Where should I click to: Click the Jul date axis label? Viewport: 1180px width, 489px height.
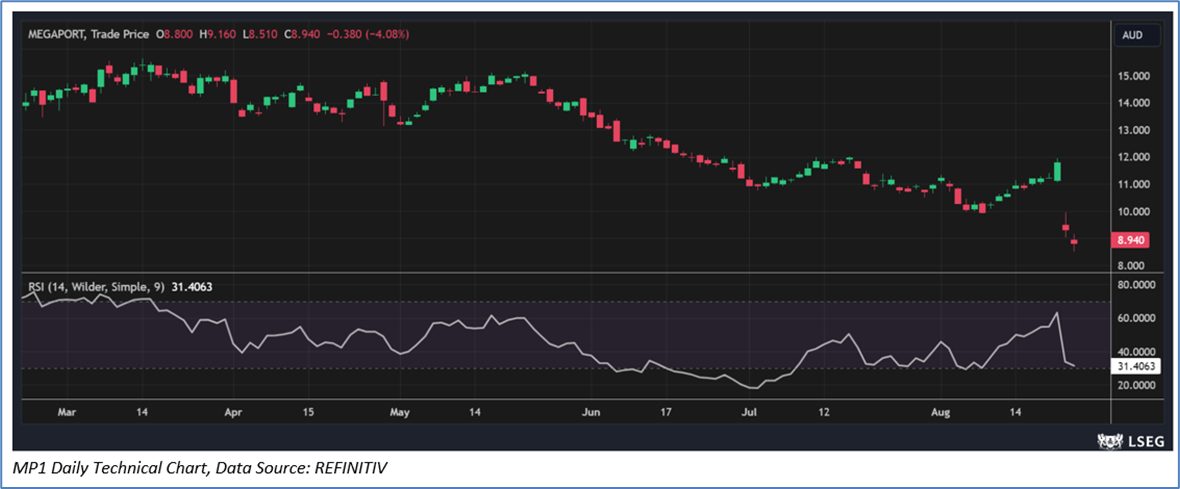(748, 412)
